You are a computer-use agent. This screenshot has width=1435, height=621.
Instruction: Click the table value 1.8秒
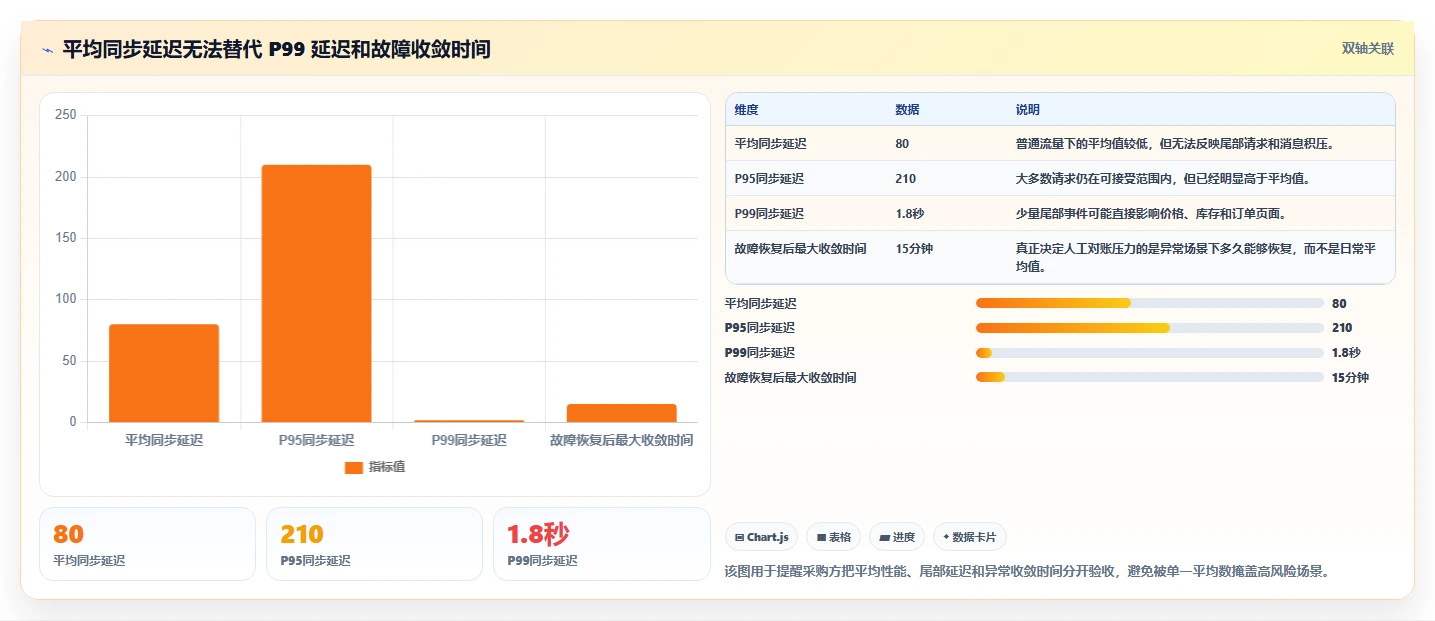(x=910, y=214)
